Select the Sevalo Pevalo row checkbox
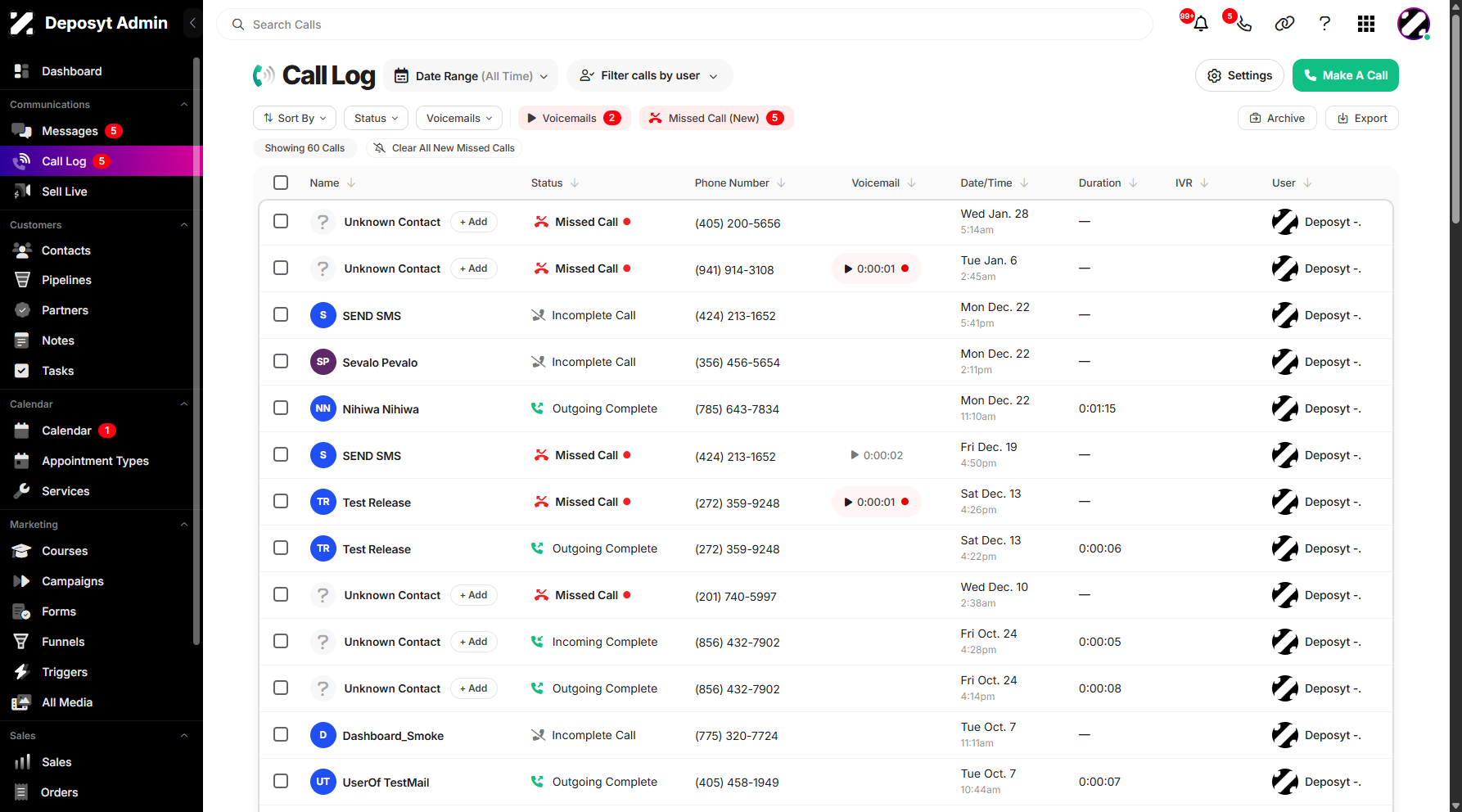 pyautogui.click(x=281, y=361)
